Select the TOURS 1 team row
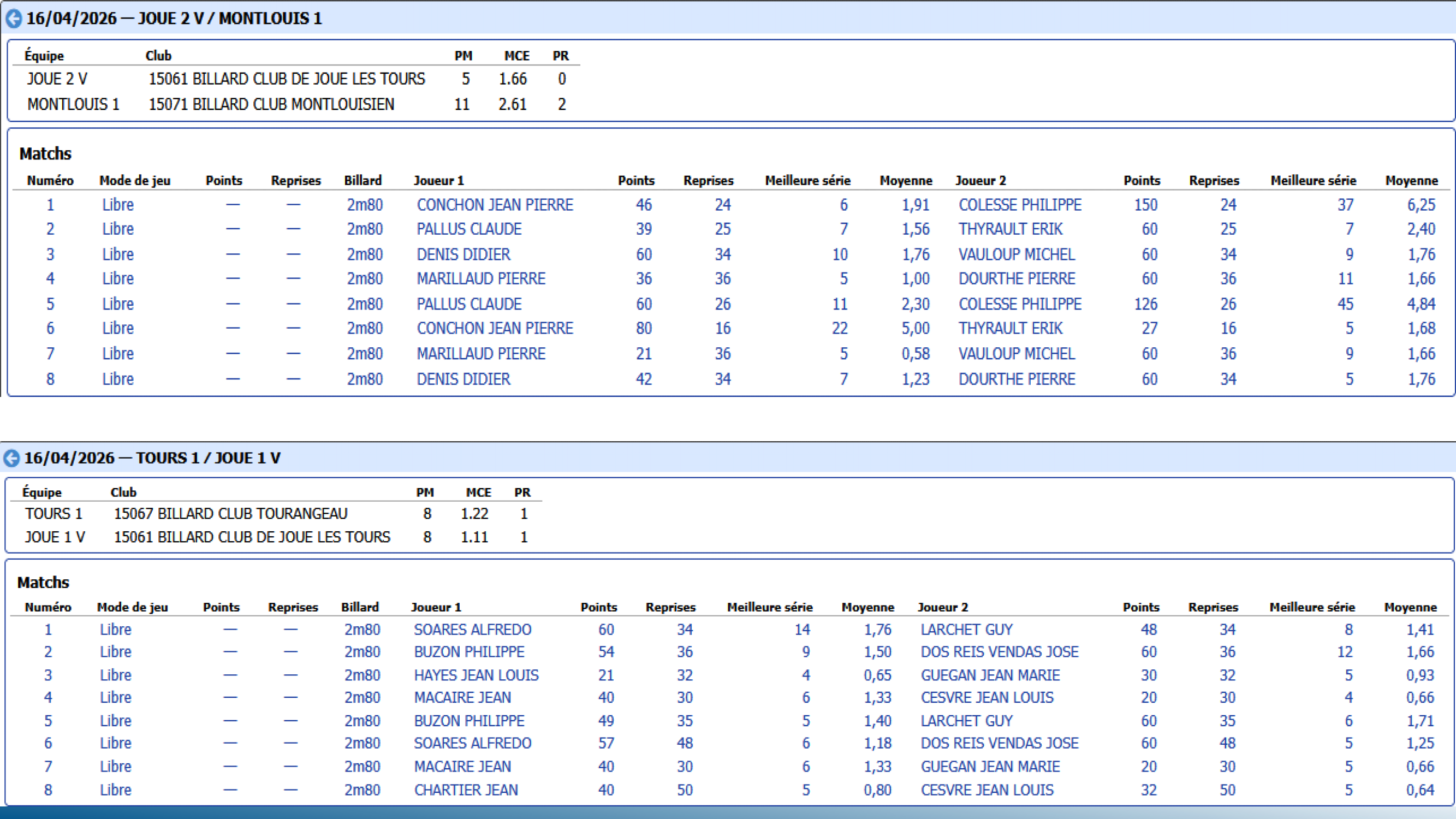The image size is (1456, 819). pyautogui.click(x=54, y=514)
